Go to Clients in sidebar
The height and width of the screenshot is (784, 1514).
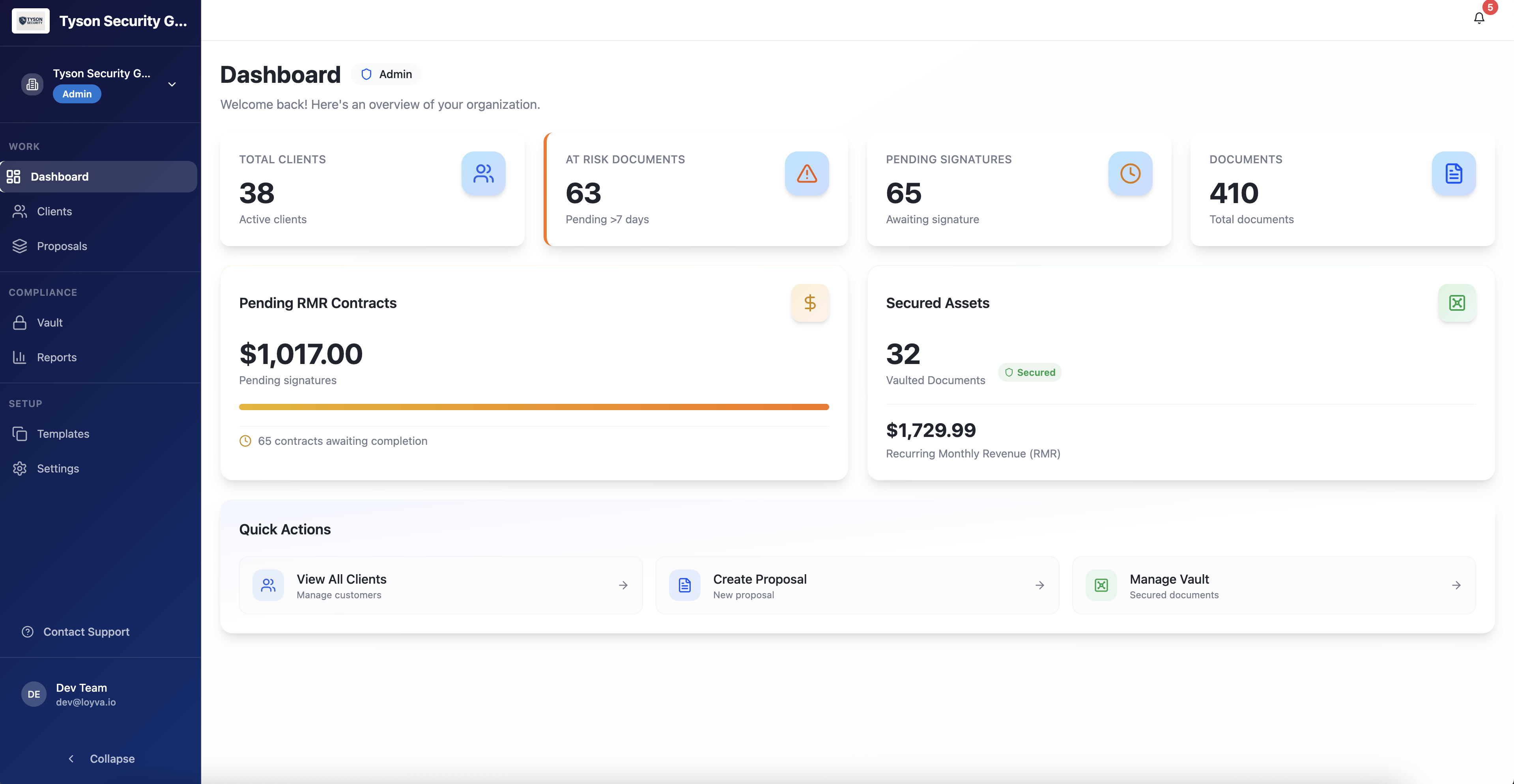pos(54,211)
